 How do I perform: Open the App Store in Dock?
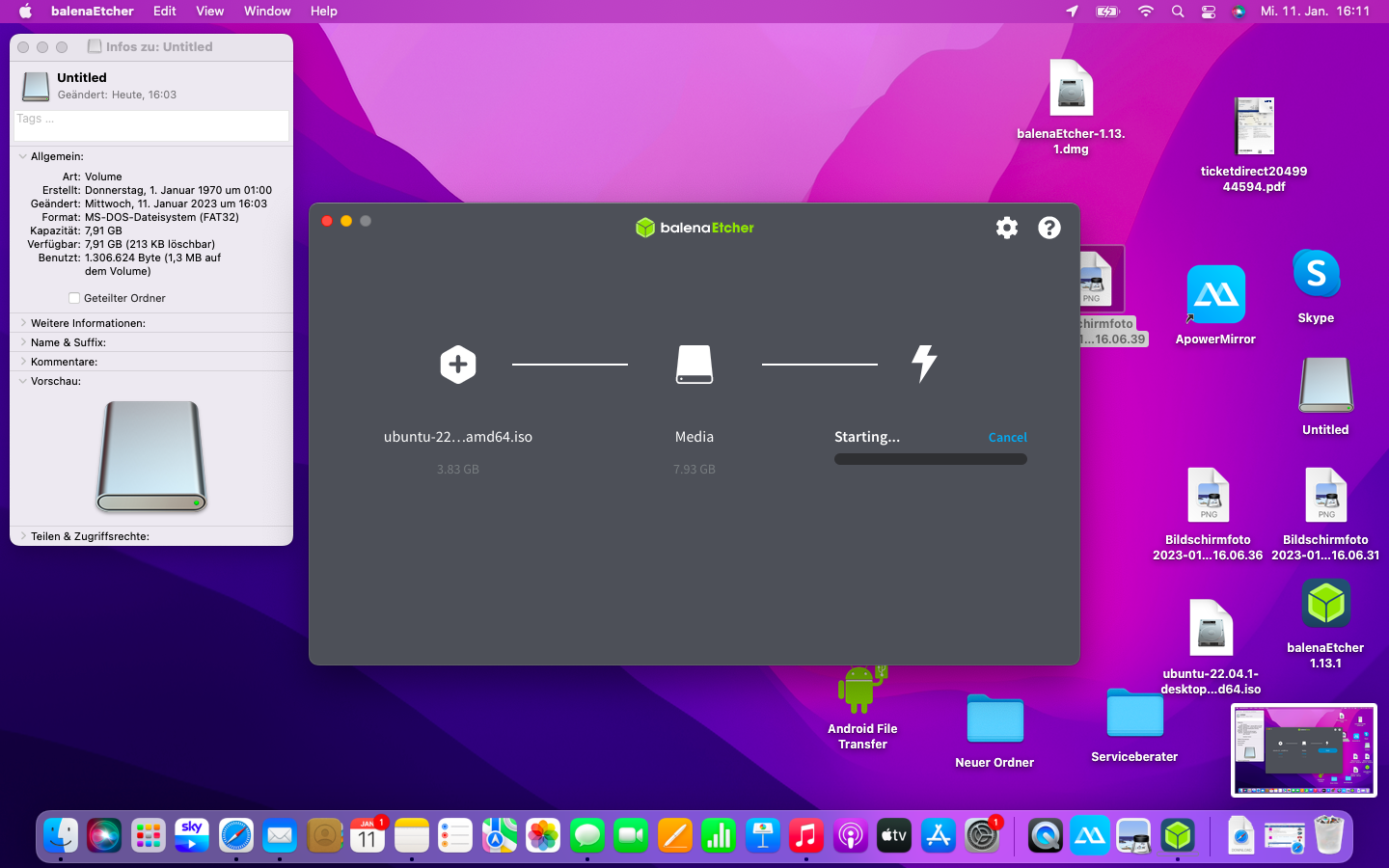coord(938,835)
